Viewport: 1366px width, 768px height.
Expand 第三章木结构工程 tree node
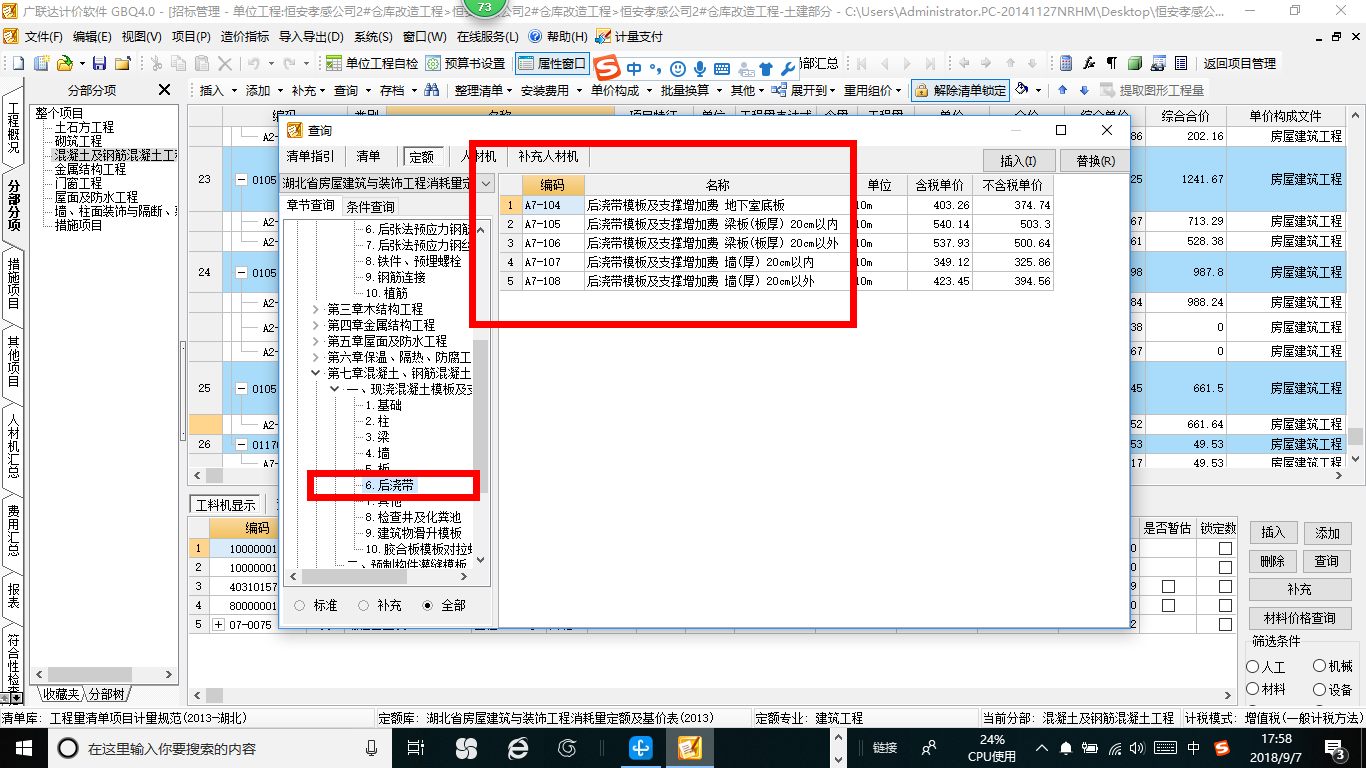click(x=317, y=309)
